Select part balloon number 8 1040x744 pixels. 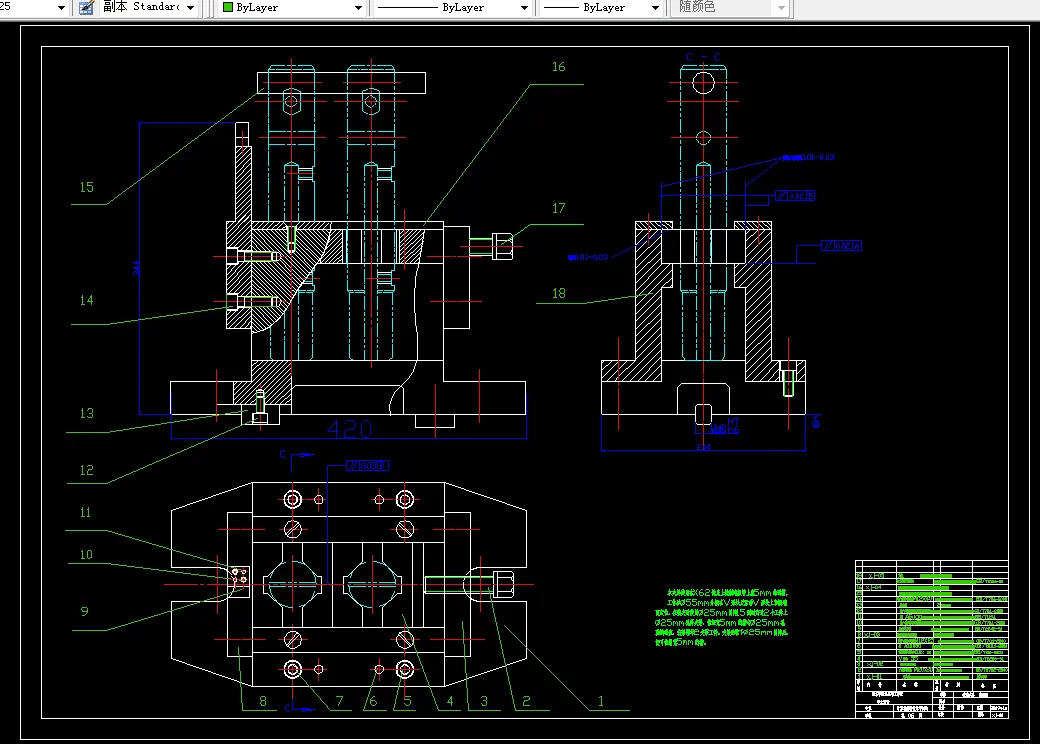263,701
